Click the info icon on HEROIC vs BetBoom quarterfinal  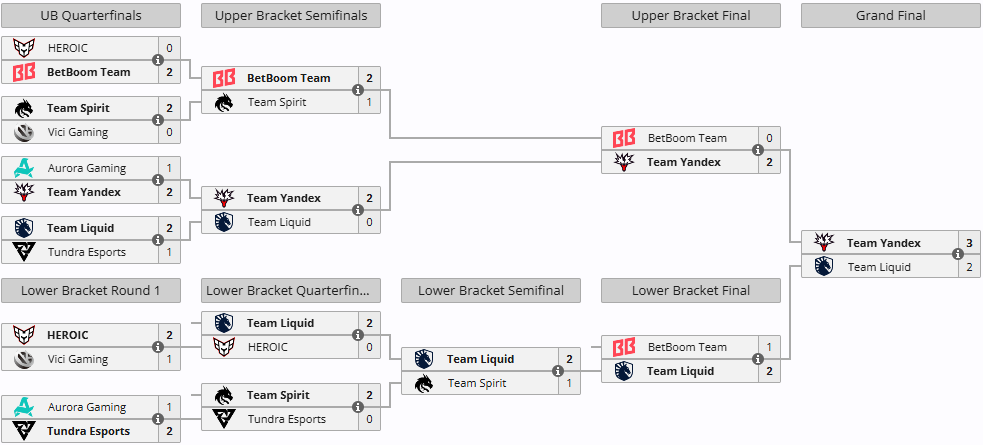tap(158, 60)
